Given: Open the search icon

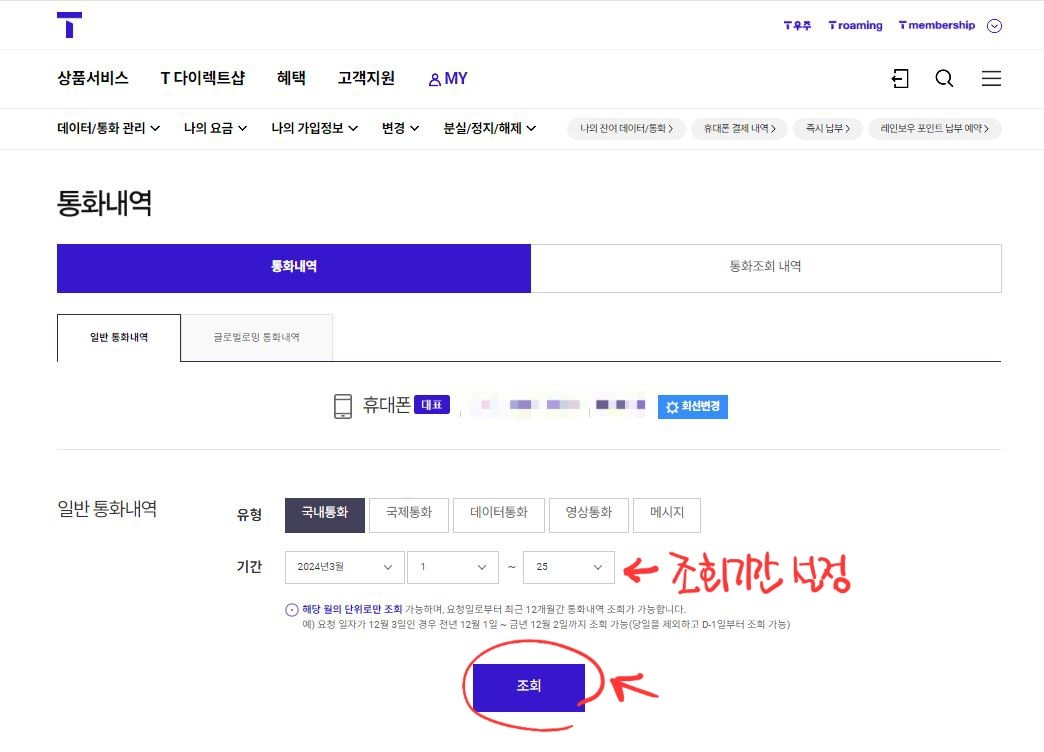Looking at the screenshot, I should click(x=944, y=78).
